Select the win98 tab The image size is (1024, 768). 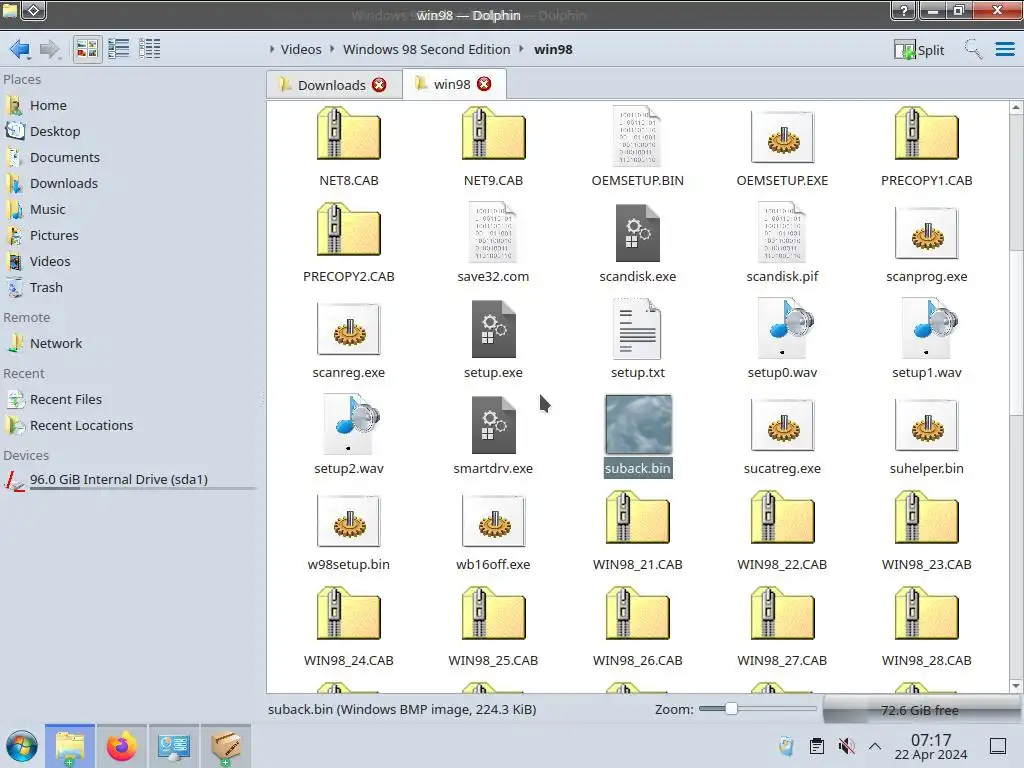point(452,84)
